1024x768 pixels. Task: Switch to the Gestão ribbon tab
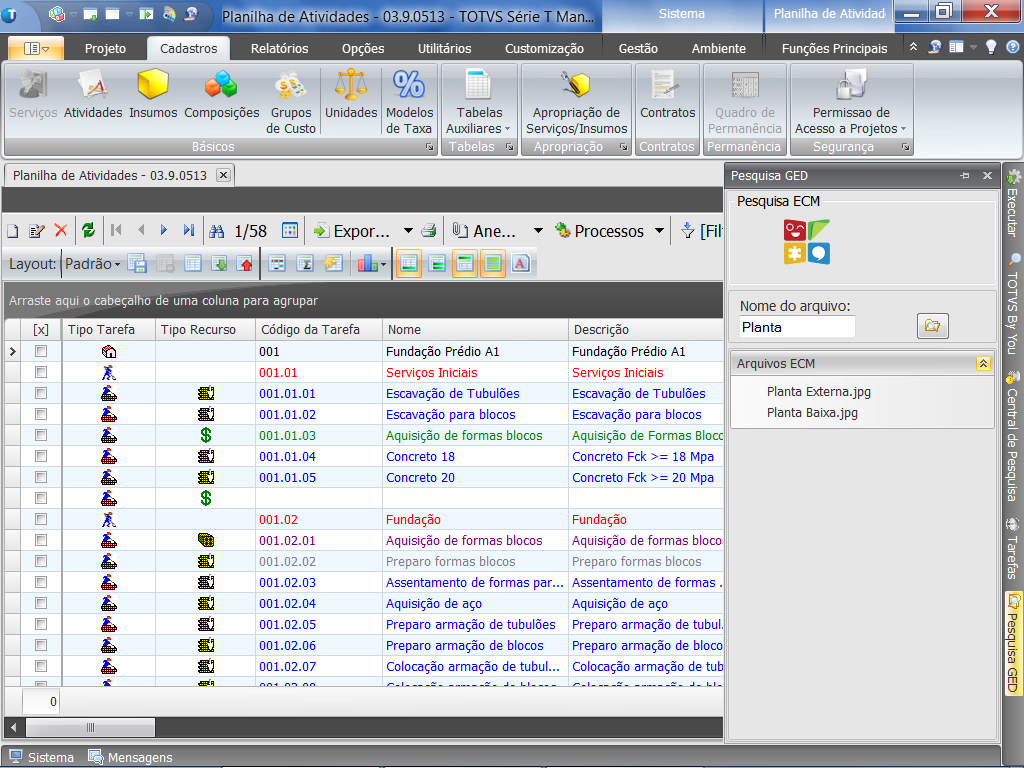pyautogui.click(x=638, y=48)
